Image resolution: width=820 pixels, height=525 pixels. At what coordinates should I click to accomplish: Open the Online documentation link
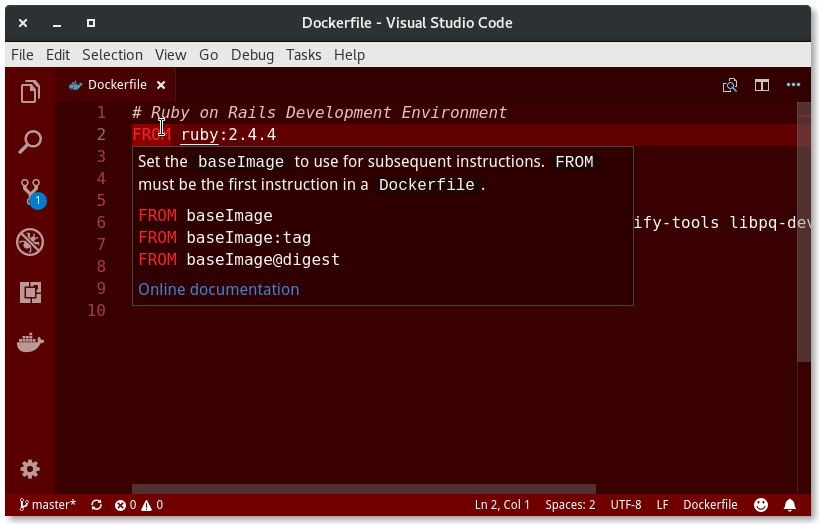(219, 290)
